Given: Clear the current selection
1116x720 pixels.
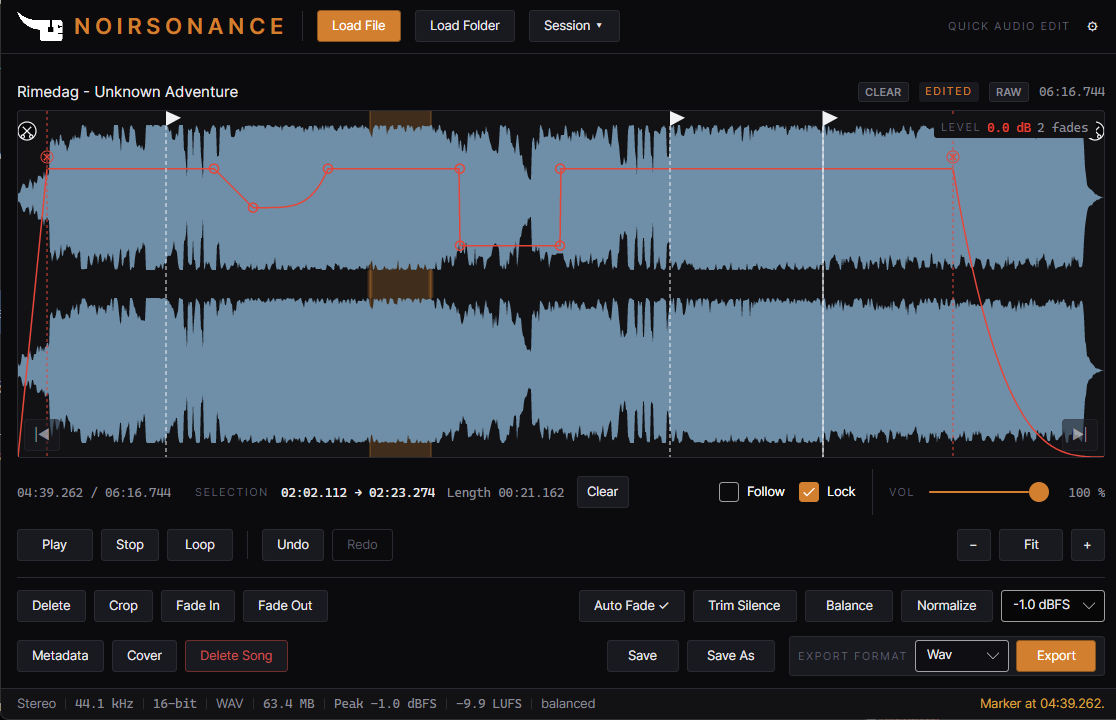Looking at the screenshot, I should [602, 492].
